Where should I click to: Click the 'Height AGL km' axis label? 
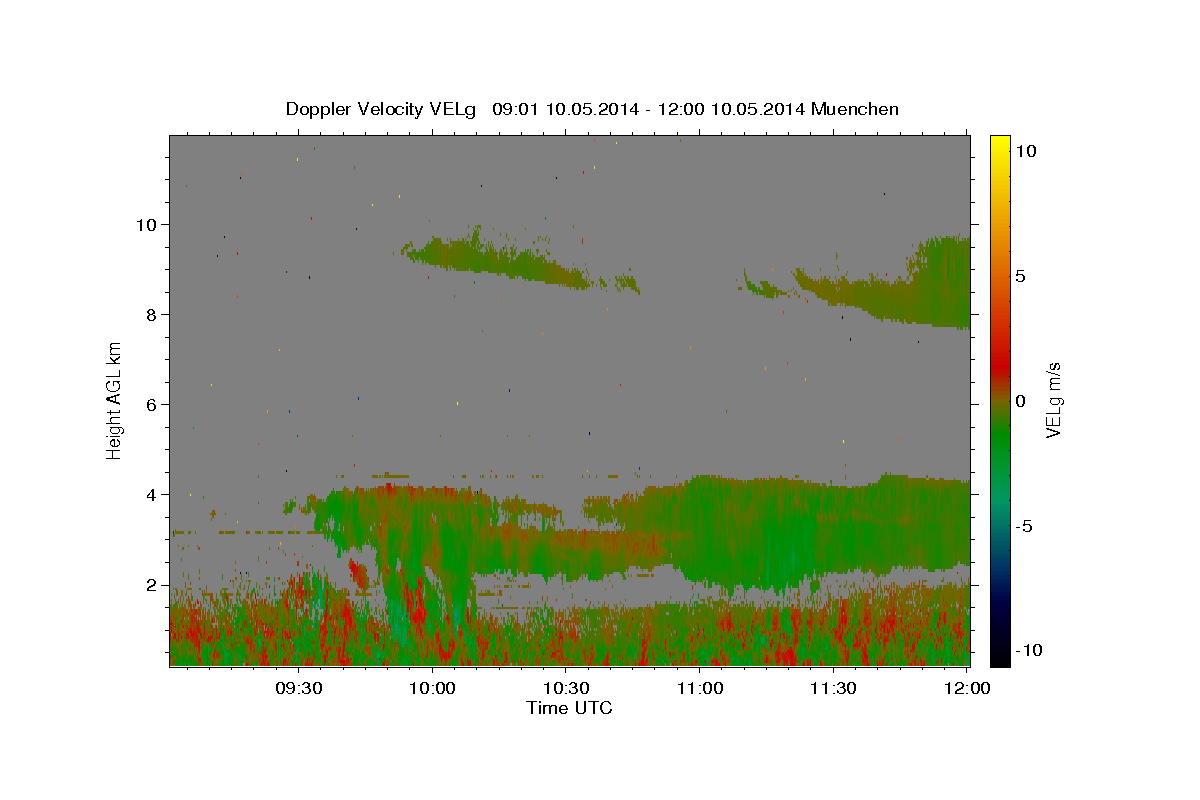pos(115,400)
